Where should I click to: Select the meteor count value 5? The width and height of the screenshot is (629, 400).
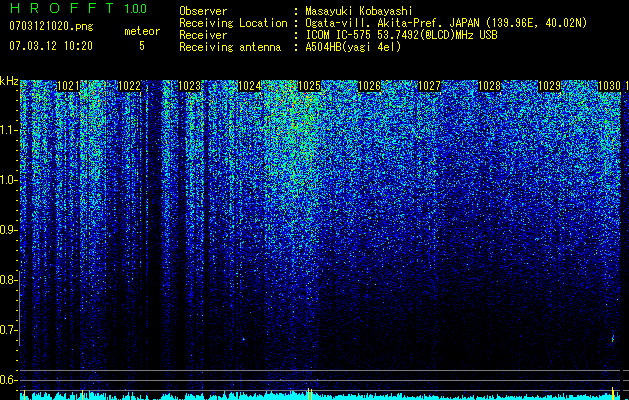tap(142, 45)
